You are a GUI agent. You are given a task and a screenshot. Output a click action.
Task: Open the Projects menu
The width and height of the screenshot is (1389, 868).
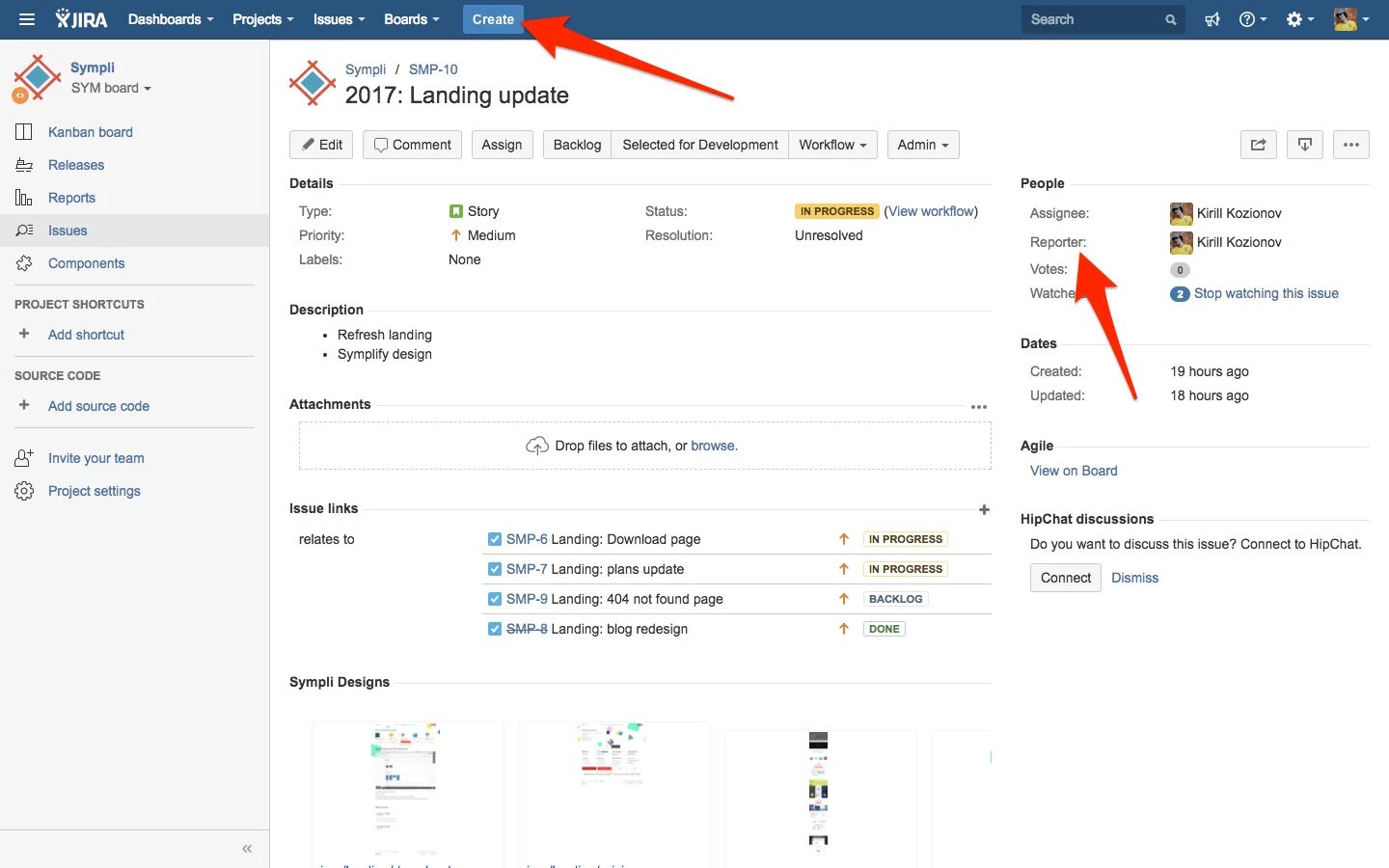click(263, 19)
